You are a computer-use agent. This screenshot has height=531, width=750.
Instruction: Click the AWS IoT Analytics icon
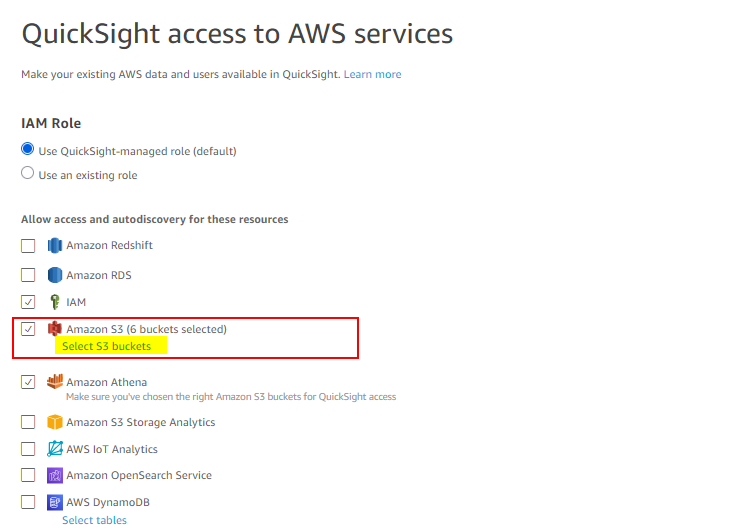click(55, 449)
